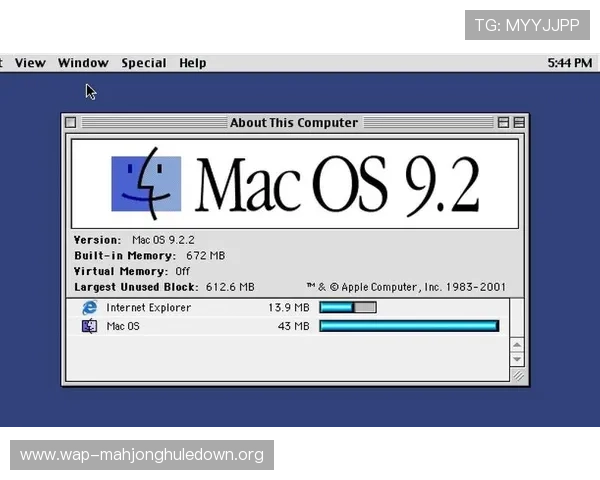Click the window resize grip corner
Screen dimensions: 600x480
click(518, 376)
